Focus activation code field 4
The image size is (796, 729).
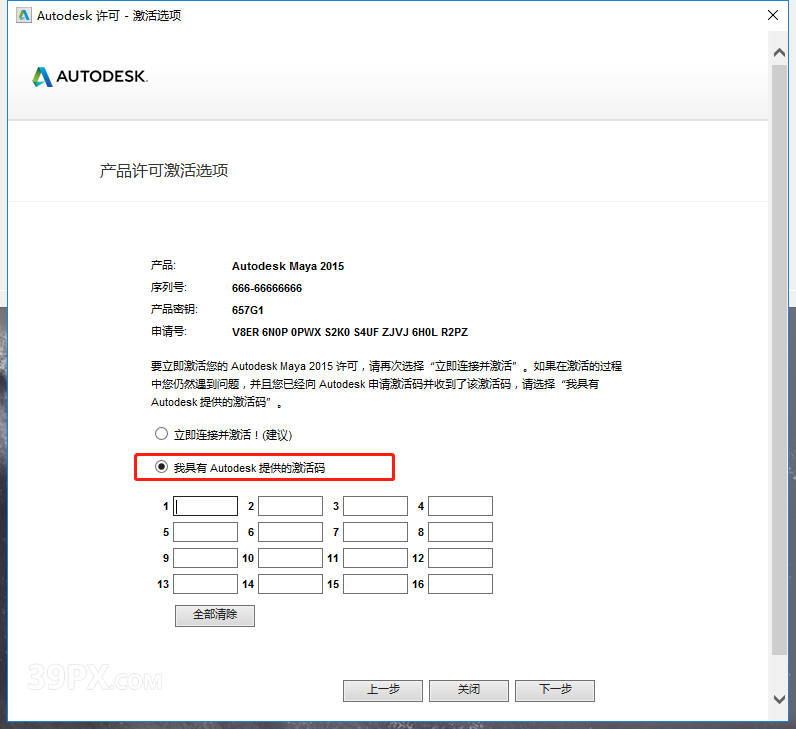pos(460,506)
